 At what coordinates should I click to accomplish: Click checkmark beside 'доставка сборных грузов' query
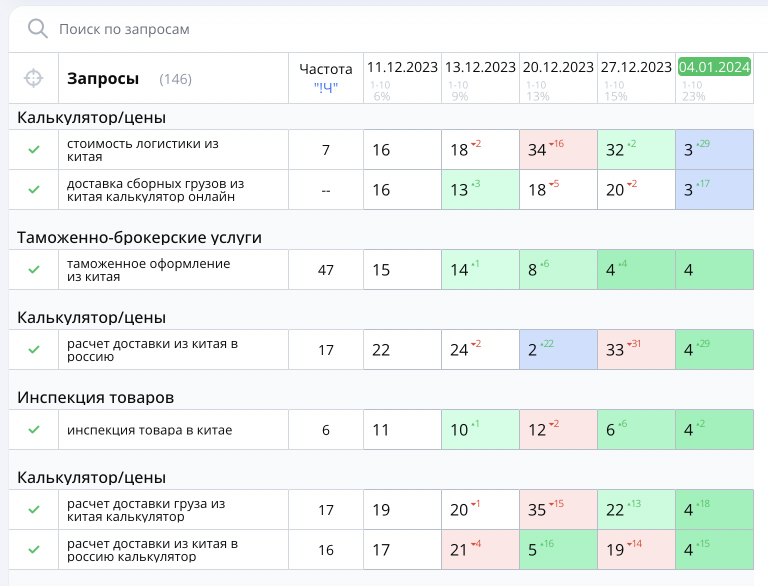[34, 190]
